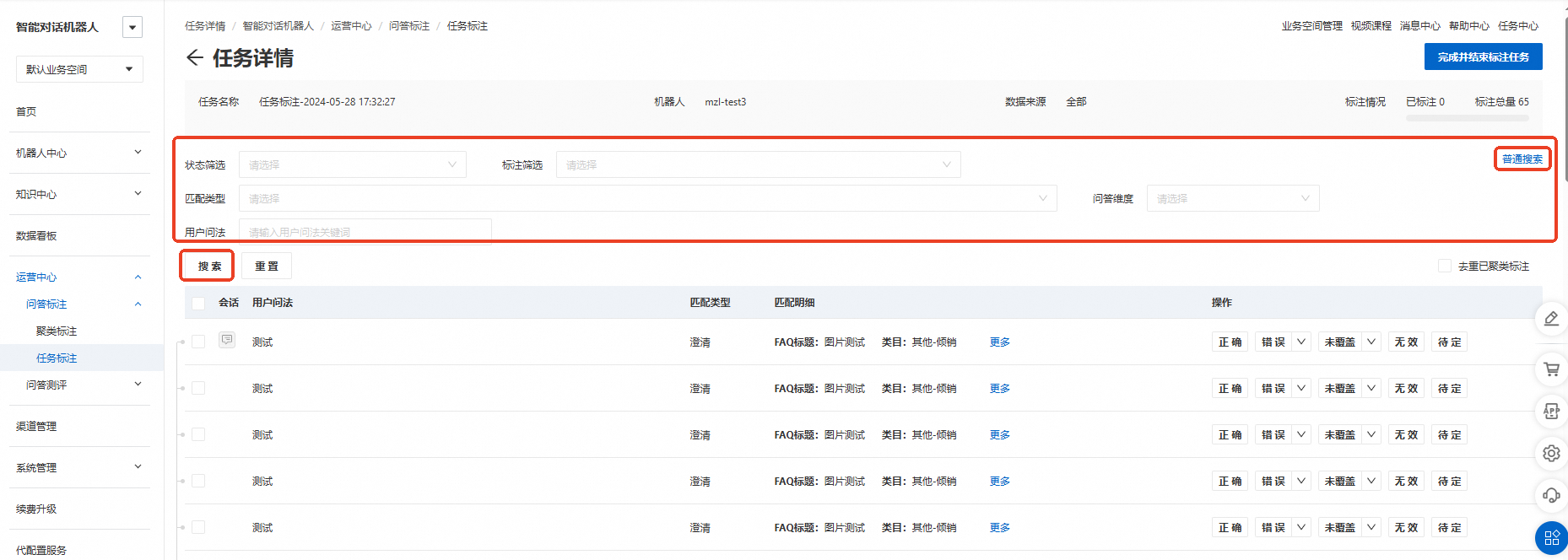Open 续费升级 in the sidebar

point(36,509)
